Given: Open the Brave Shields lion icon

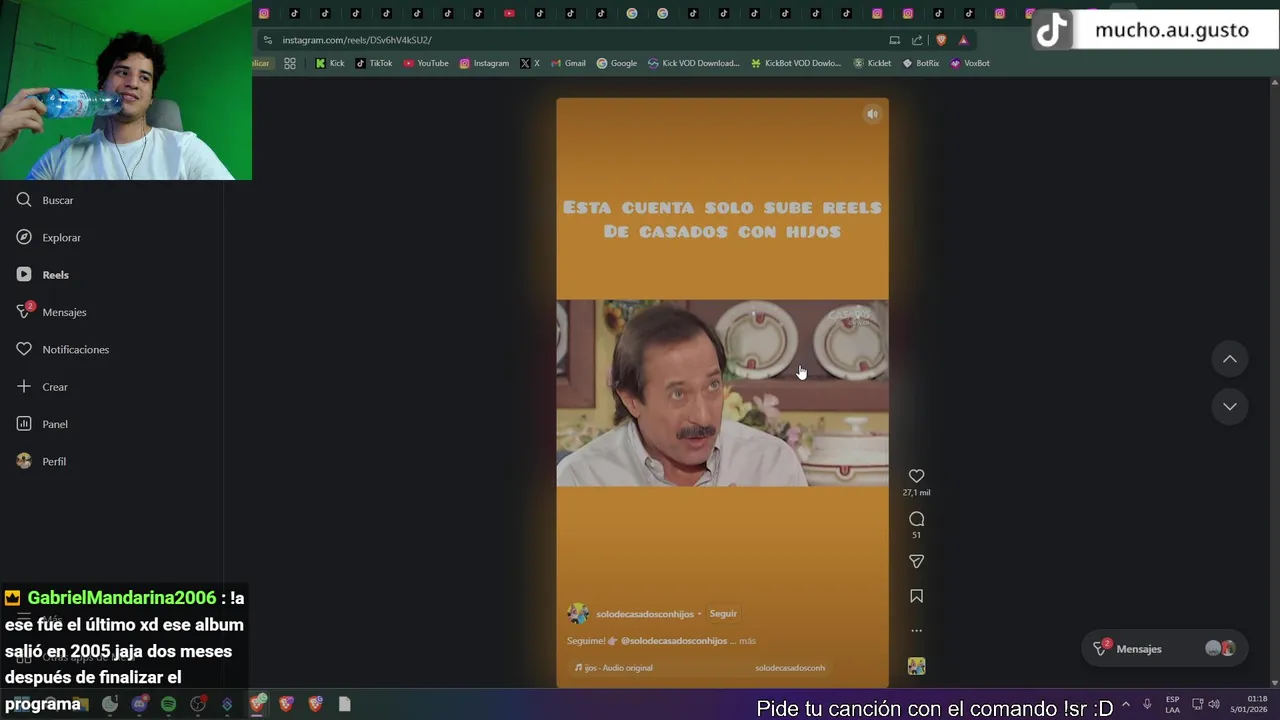Looking at the screenshot, I should click(941, 40).
